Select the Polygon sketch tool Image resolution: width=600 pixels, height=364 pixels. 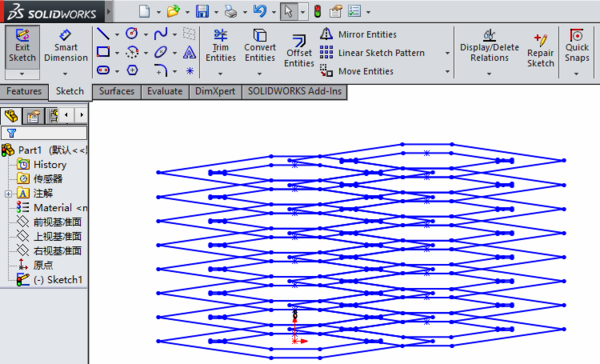(132, 70)
